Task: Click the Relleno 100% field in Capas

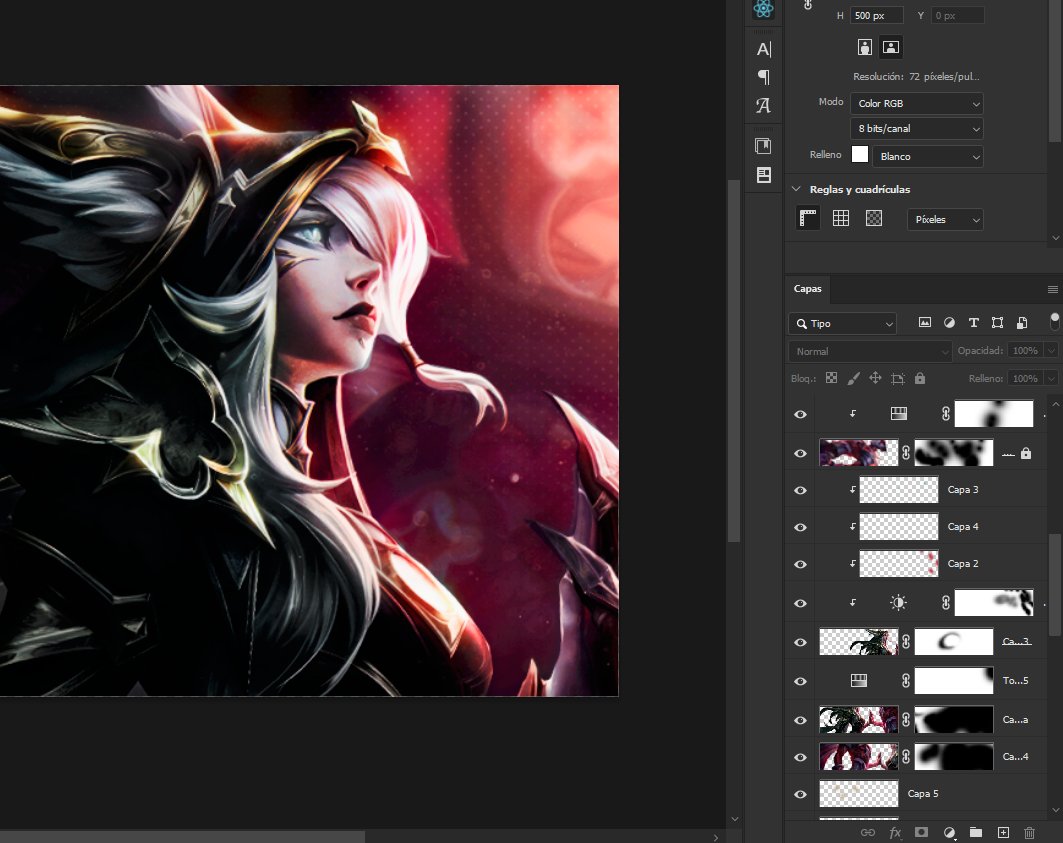Action: click(x=1025, y=378)
